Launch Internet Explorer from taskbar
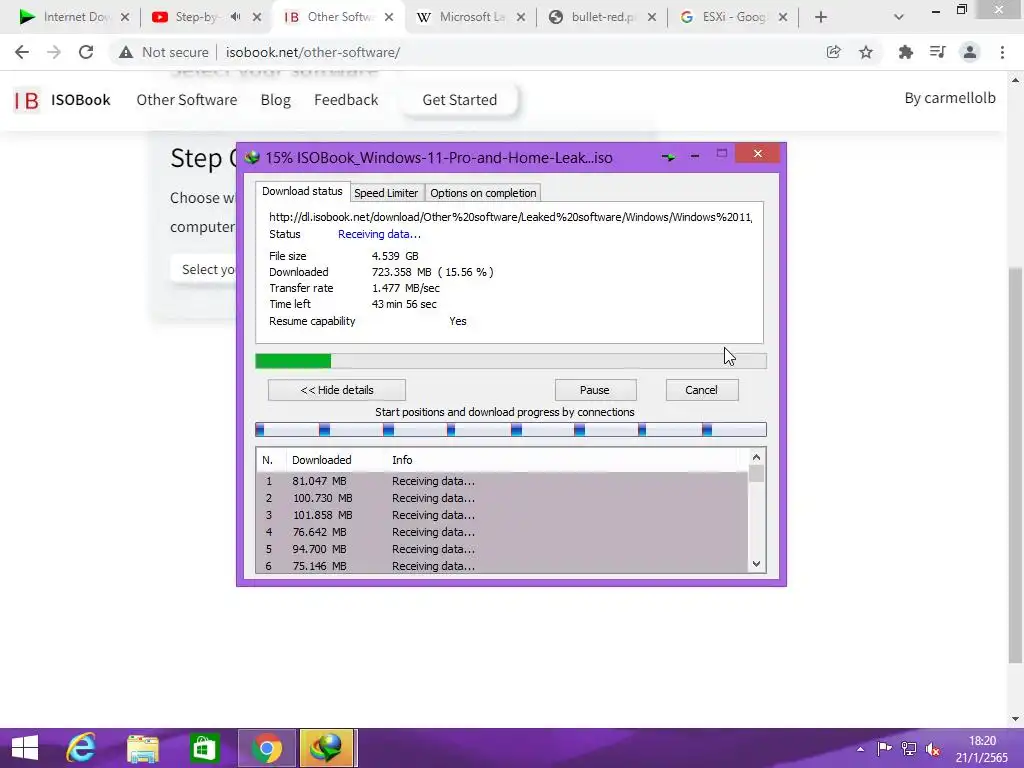 click(x=81, y=748)
